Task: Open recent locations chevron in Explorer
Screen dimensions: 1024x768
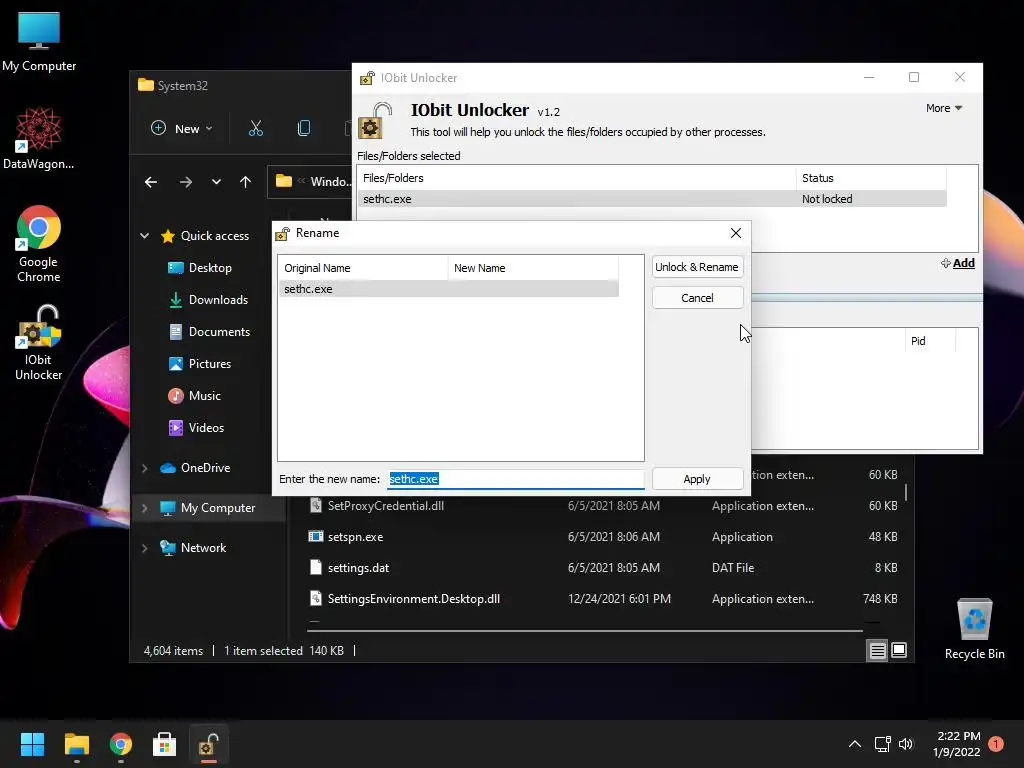Action: click(216, 182)
